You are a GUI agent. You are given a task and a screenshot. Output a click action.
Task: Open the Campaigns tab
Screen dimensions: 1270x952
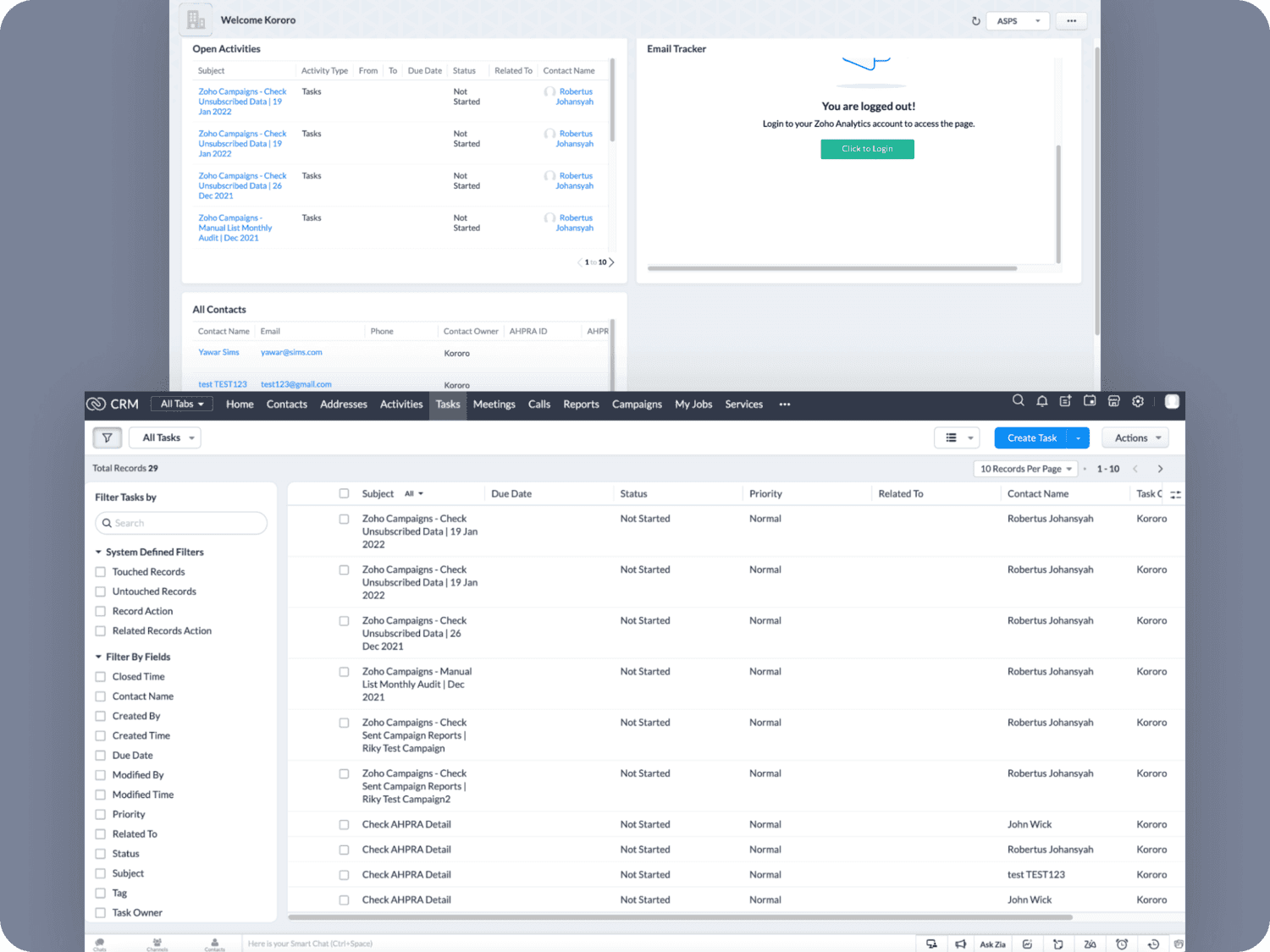point(638,404)
